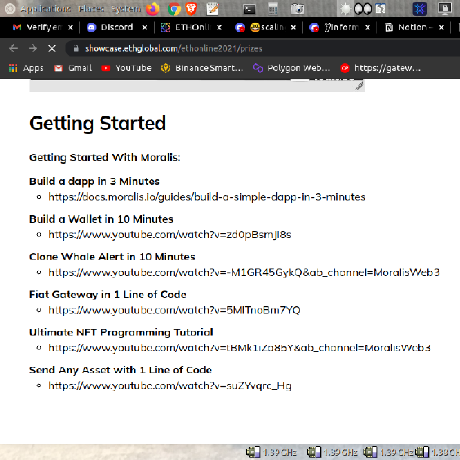Launch Firefox from the top panel
This screenshot has width=460, height=460.
tap(153, 9)
